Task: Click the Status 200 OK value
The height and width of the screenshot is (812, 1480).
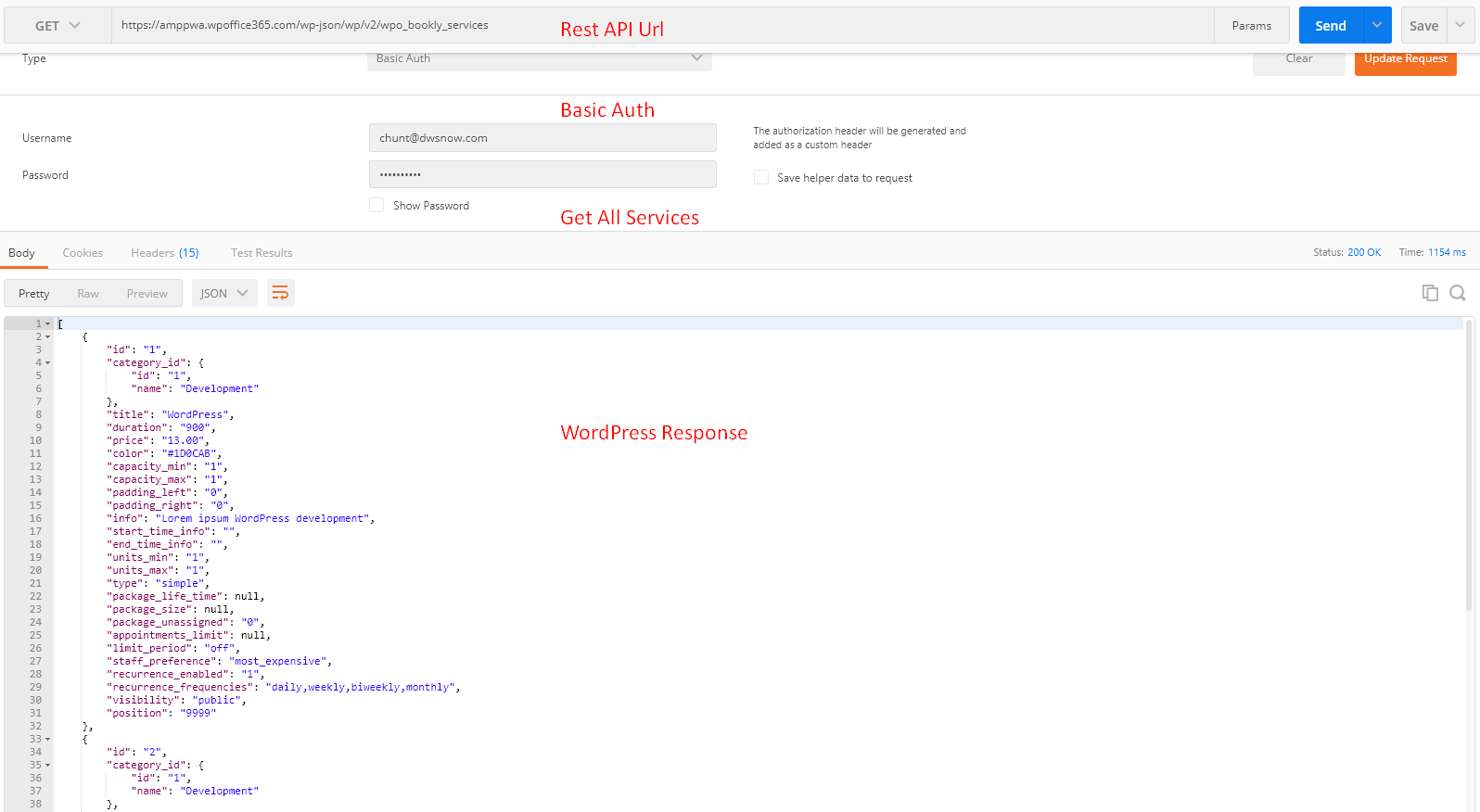Action: (x=1364, y=252)
